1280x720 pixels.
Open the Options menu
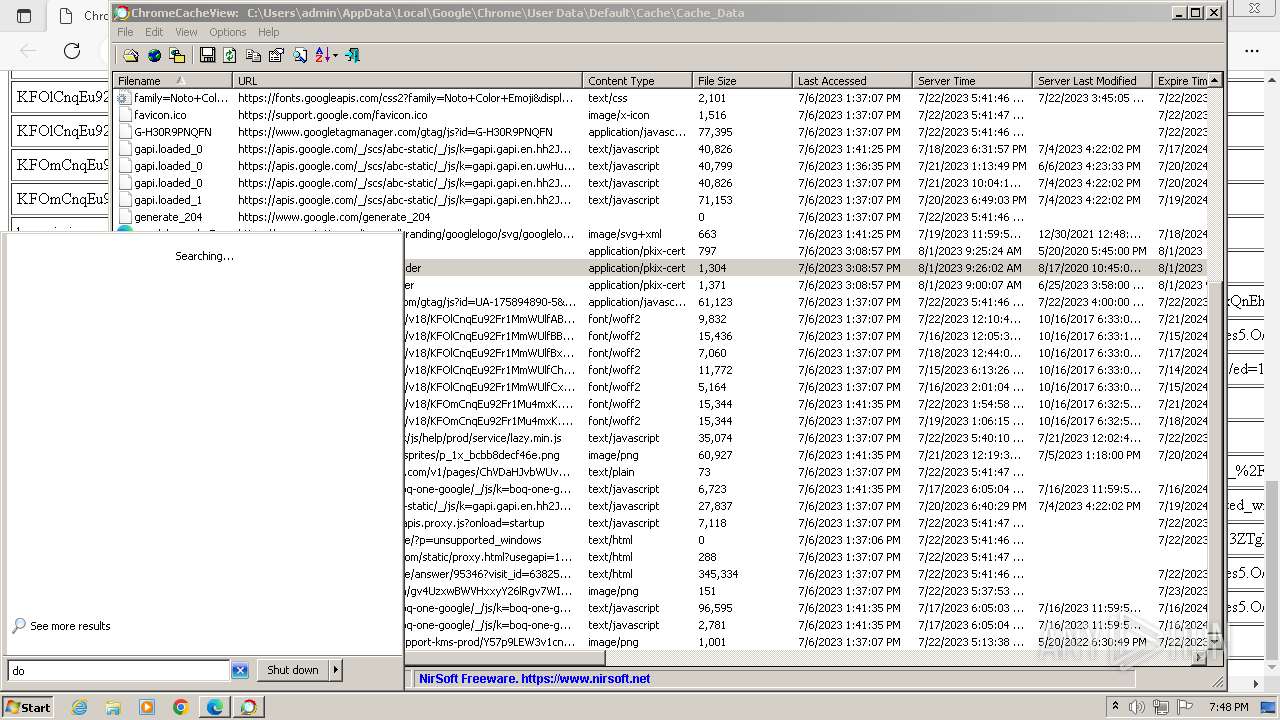(x=228, y=32)
